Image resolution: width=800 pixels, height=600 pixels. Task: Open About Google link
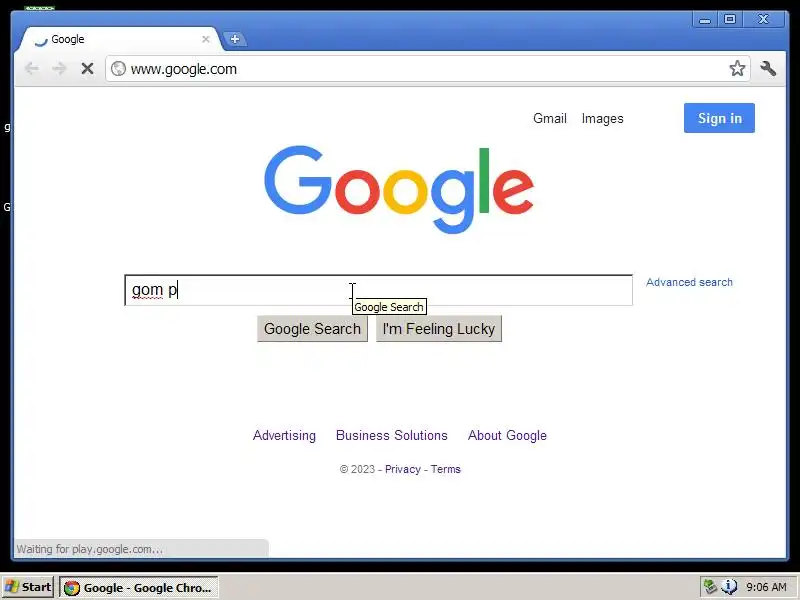(x=507, y=435)
